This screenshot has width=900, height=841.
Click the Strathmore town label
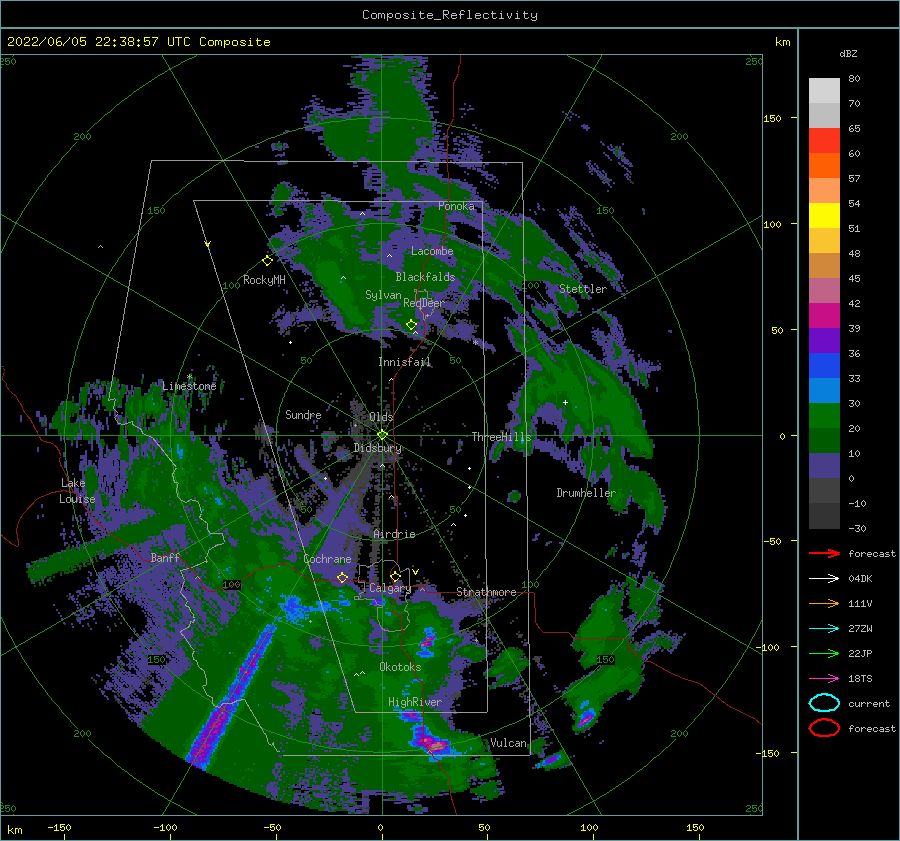click(486, 592)
